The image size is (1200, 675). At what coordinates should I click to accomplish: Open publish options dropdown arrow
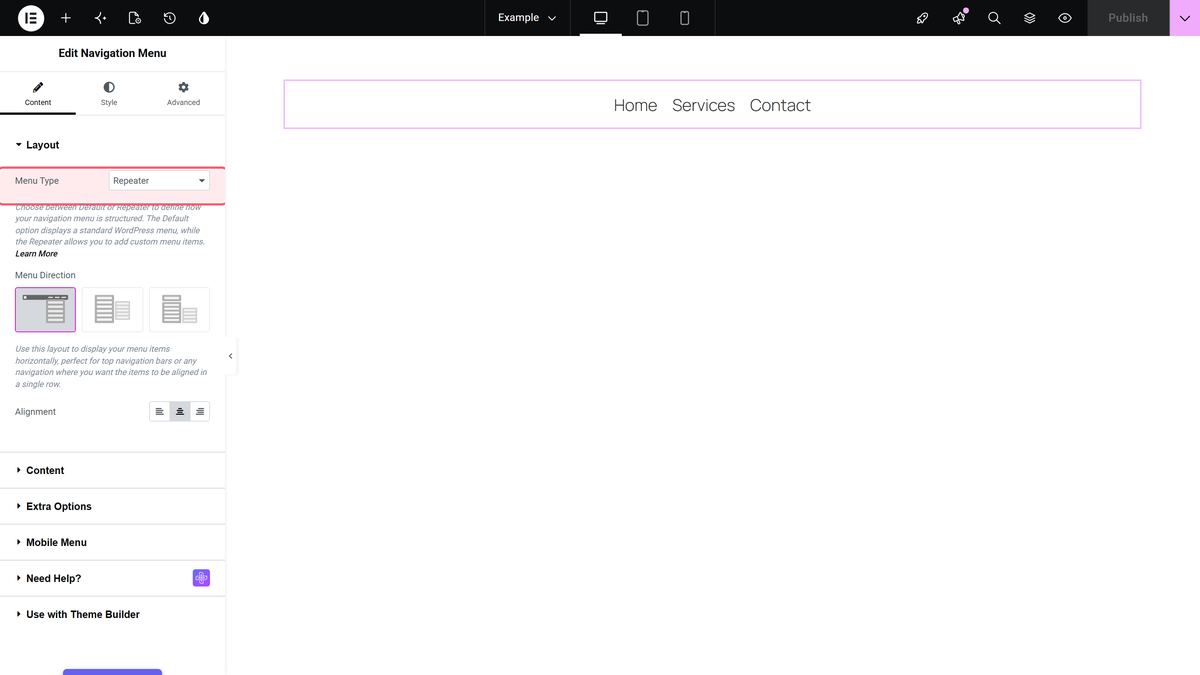[x=1185, y=18]
